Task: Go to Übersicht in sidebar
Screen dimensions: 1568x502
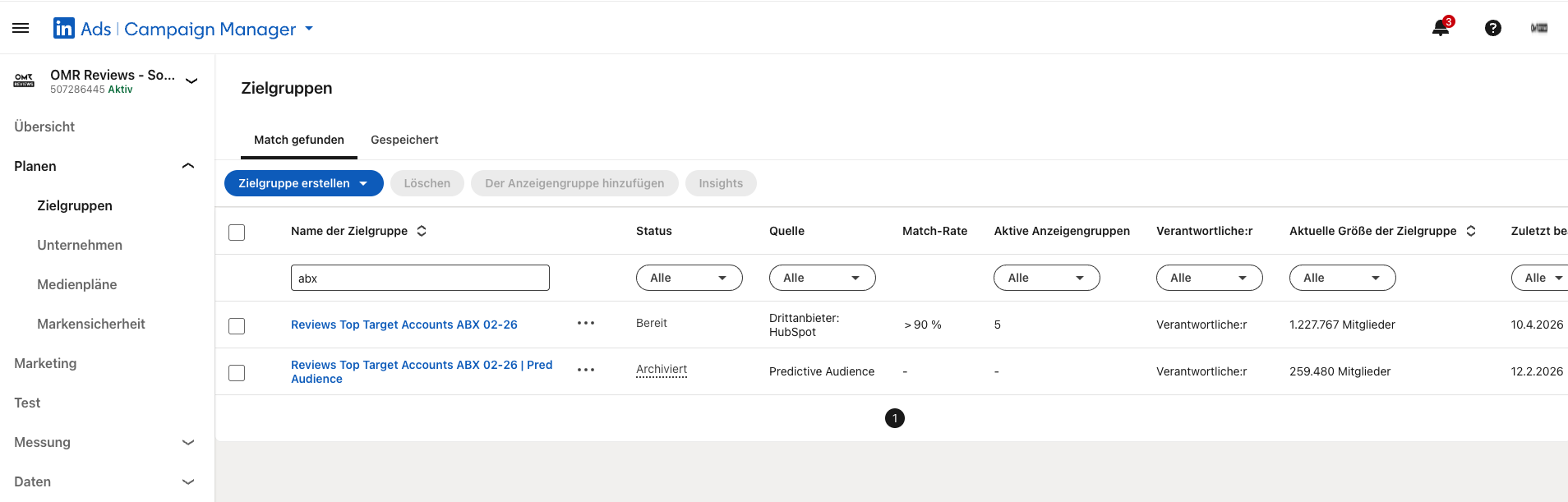Action: (x=44, y=127)
